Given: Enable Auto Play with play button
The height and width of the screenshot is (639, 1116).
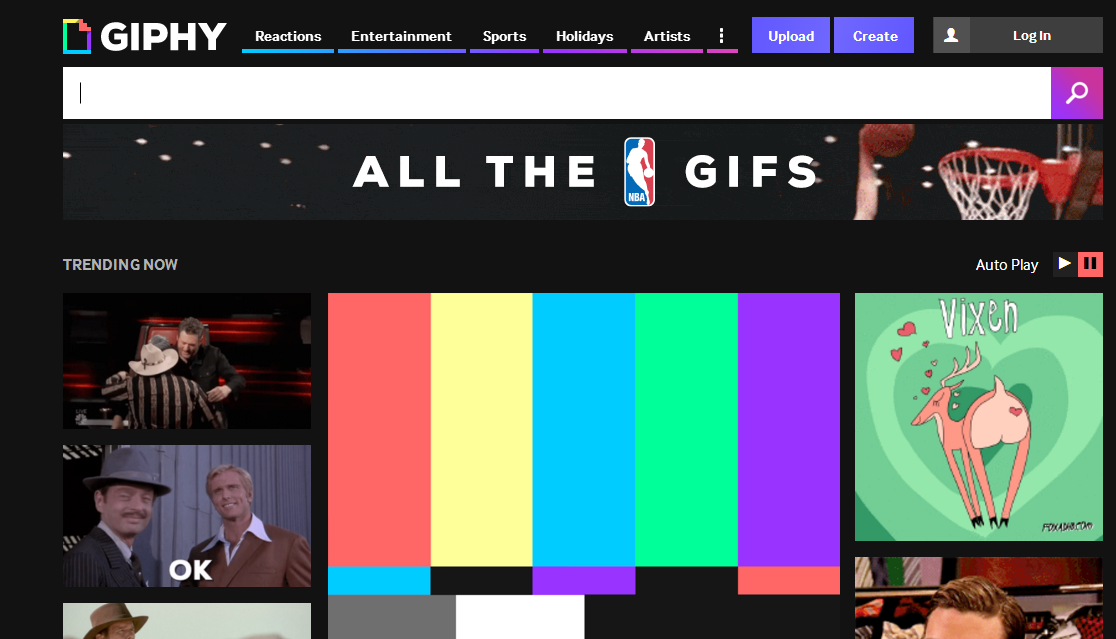Looking at the screenshot, I should (1065, 264).
